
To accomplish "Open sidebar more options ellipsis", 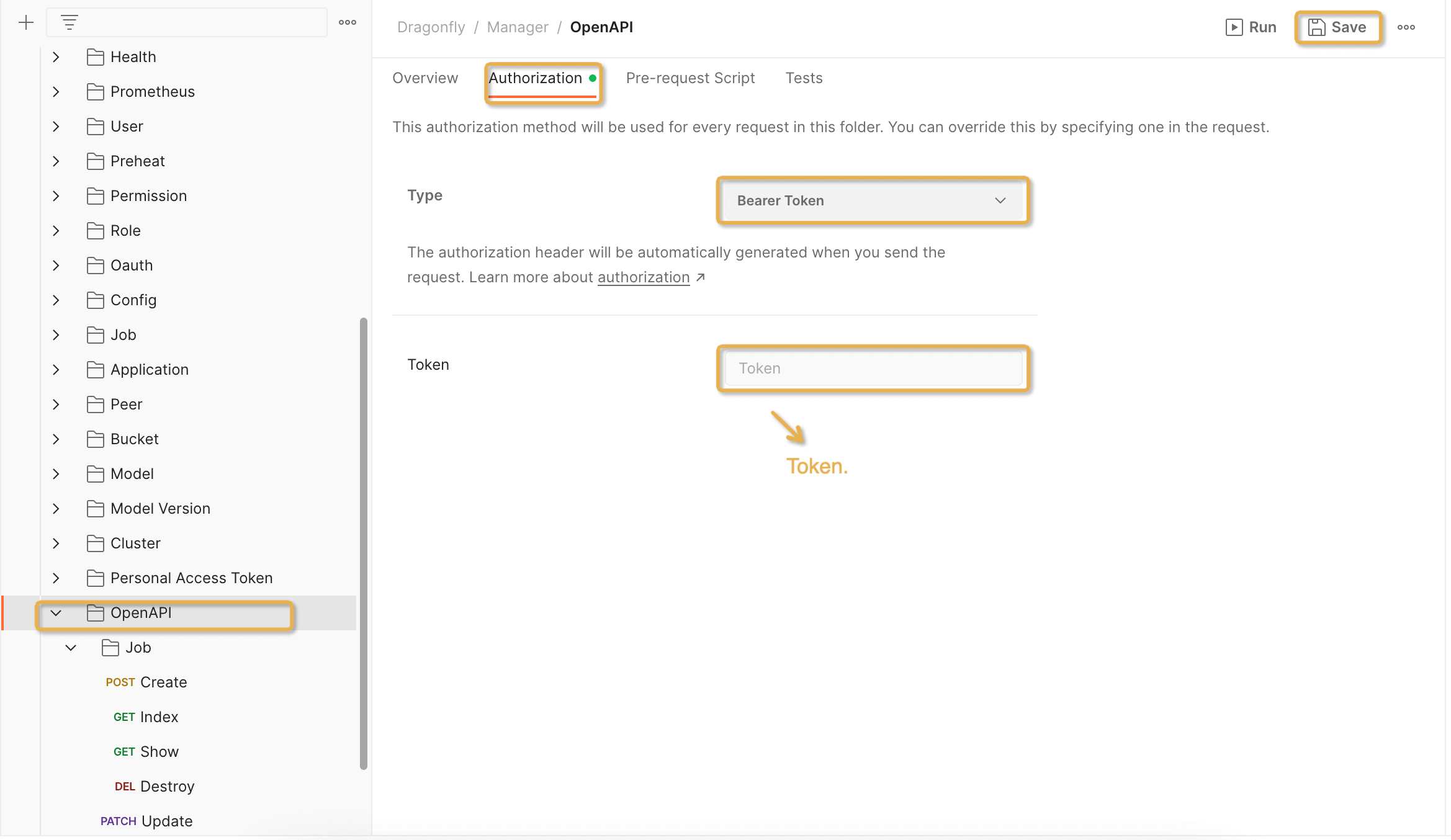I will tap(348, 23).
